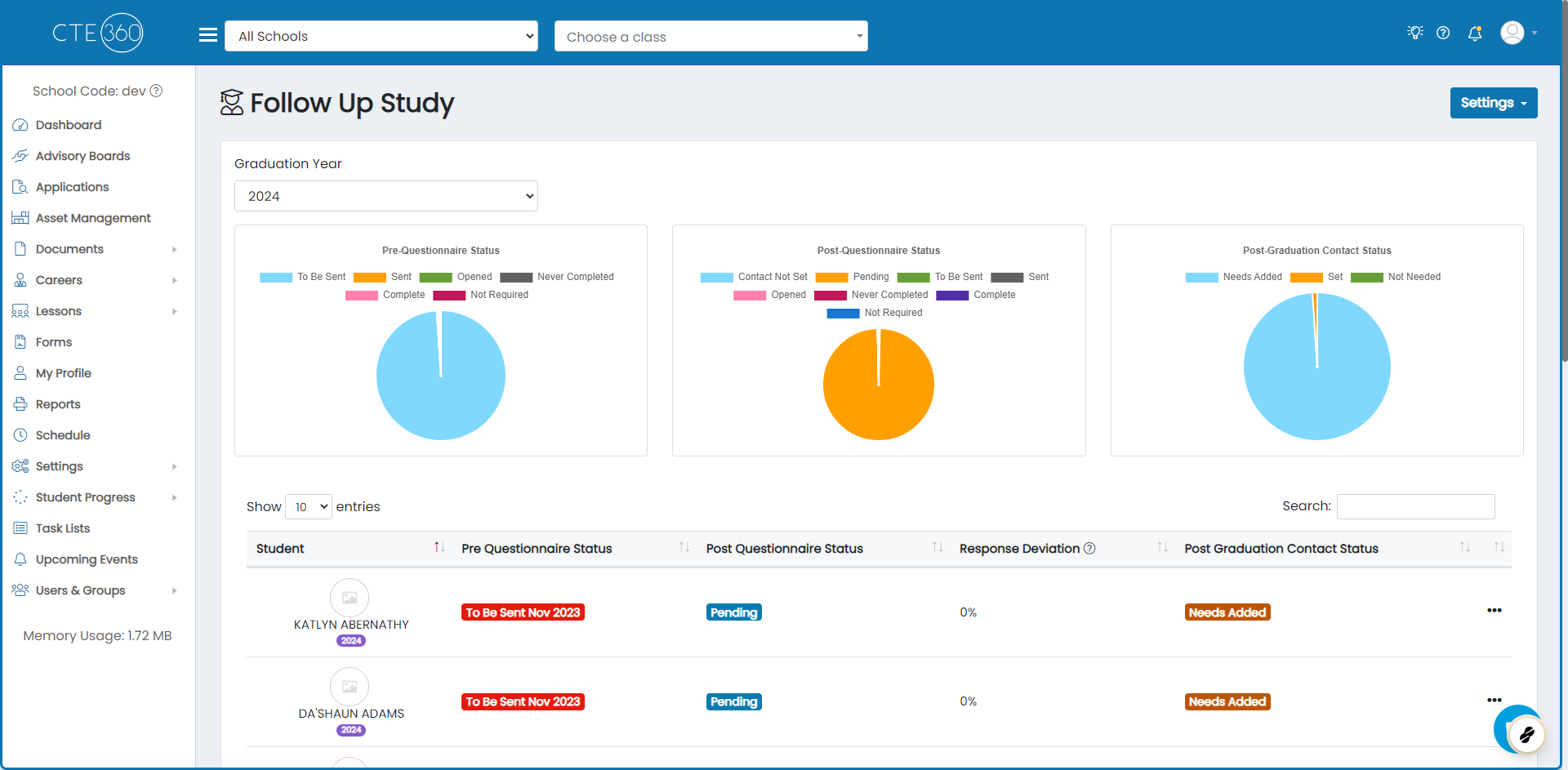
Task: Sort table by Student column
Action: [350, 549]
